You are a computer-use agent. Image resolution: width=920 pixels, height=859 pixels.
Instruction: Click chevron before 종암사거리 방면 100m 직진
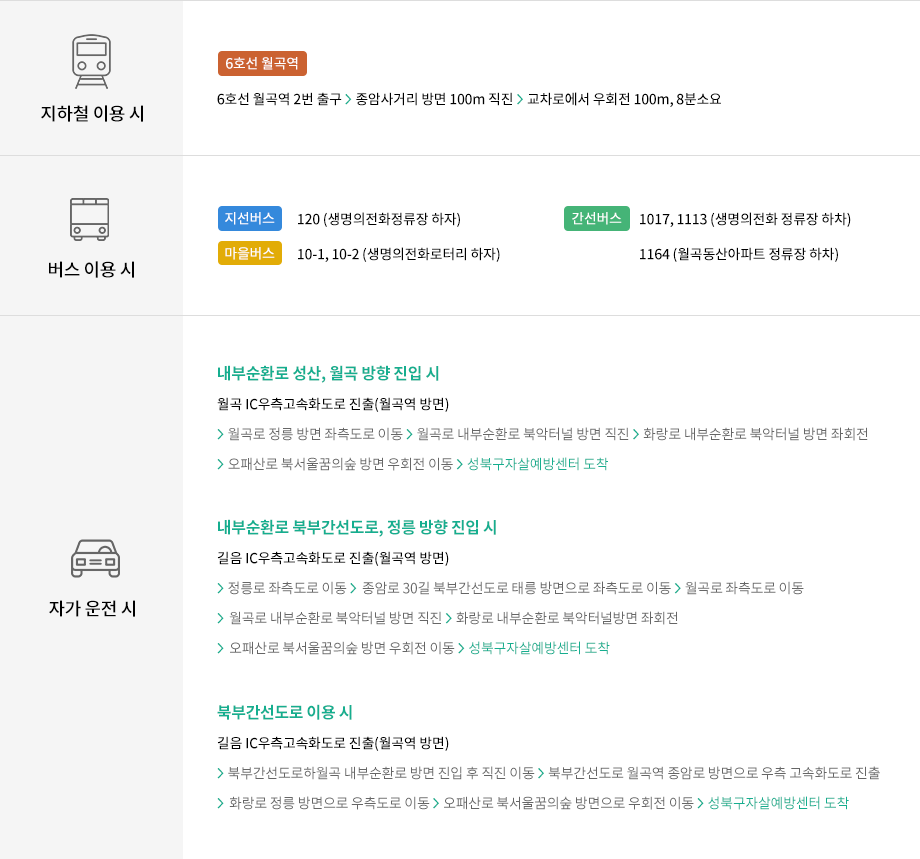pos(348,99)
